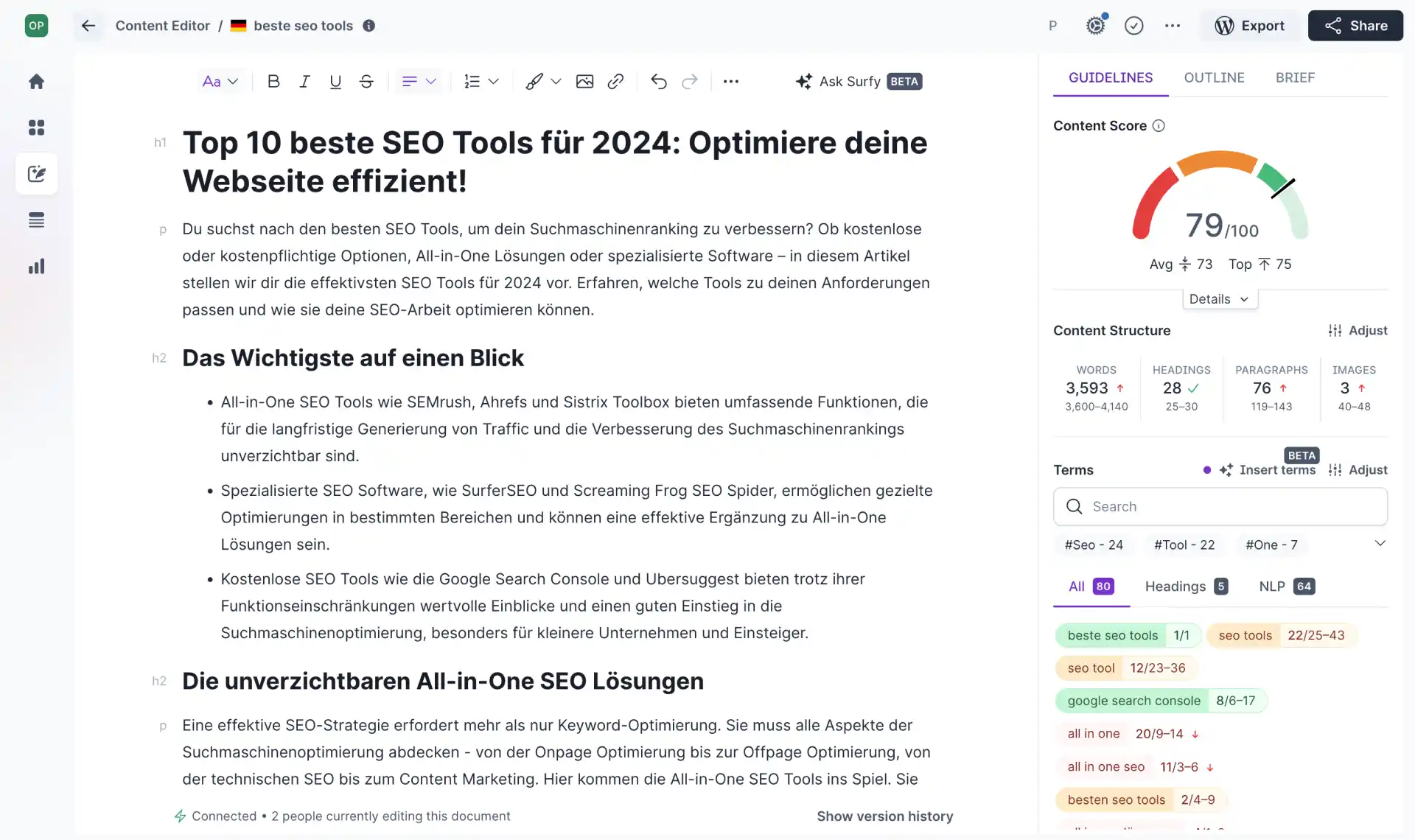
Task: Insert a hyperlink
Action: 615,82
